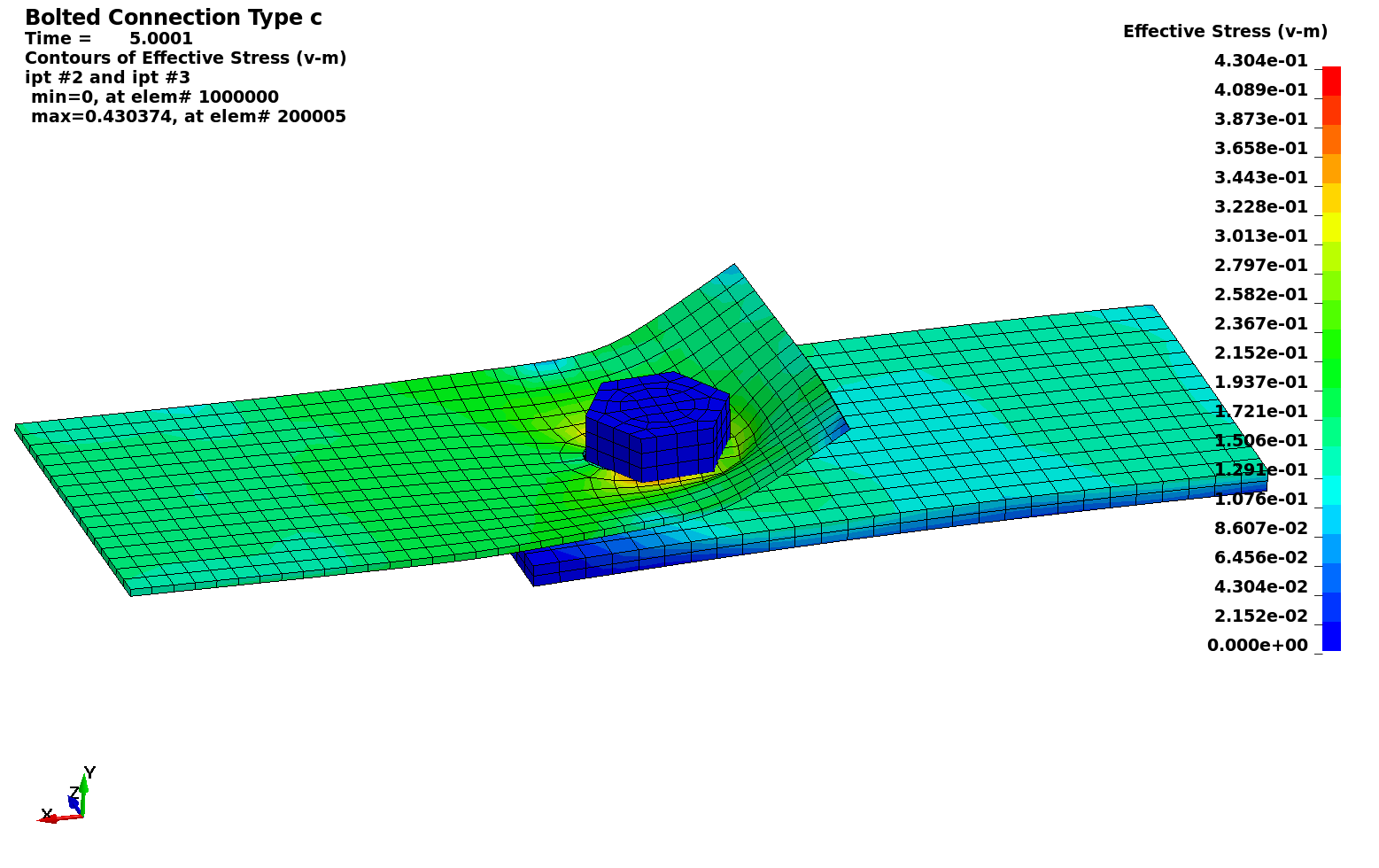
Task: Select the max=0.430374 element text line
Action: click(188, 117)
